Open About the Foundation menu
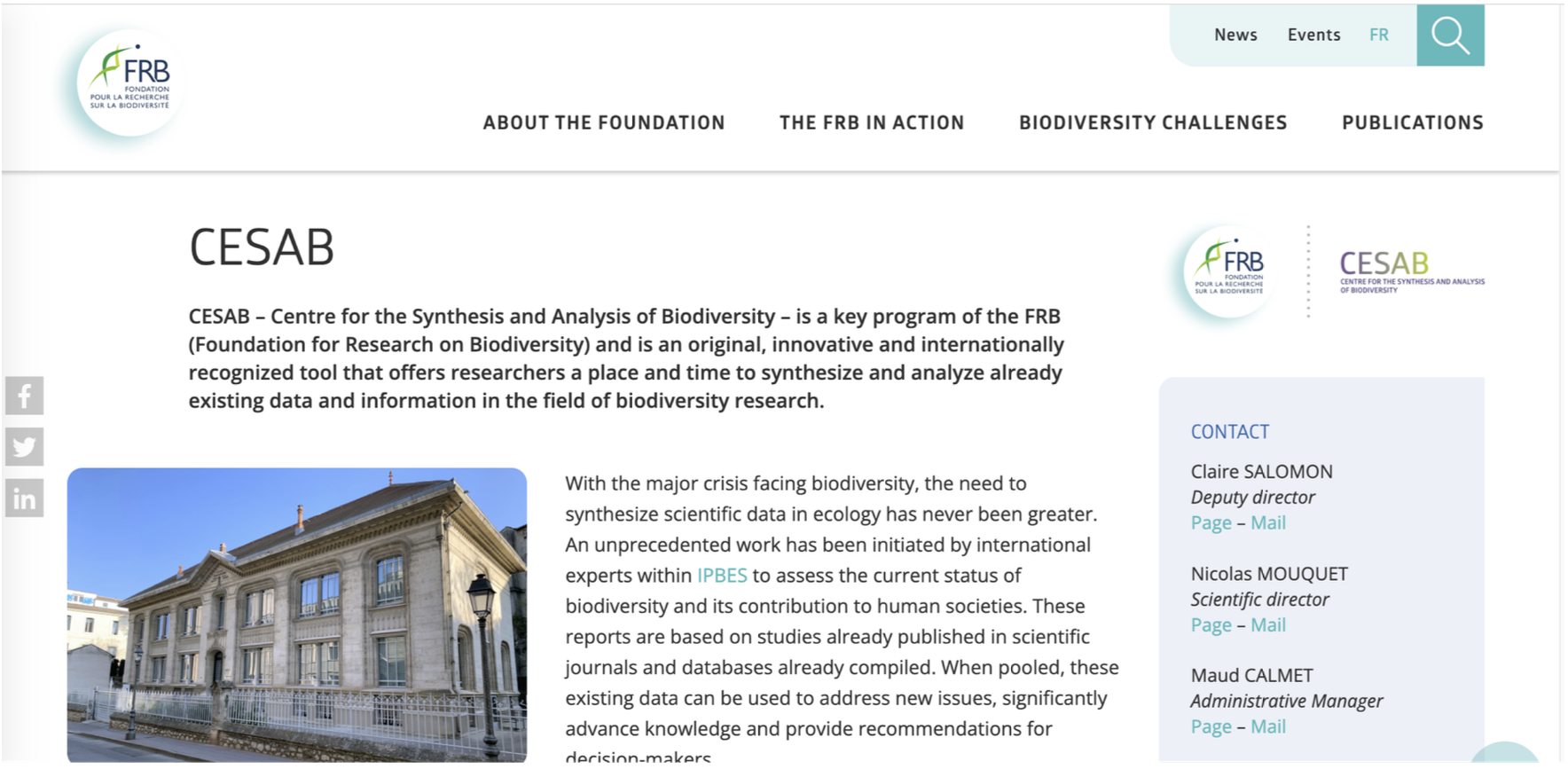Screen dimensions: 1568x777 coord(604,123)
